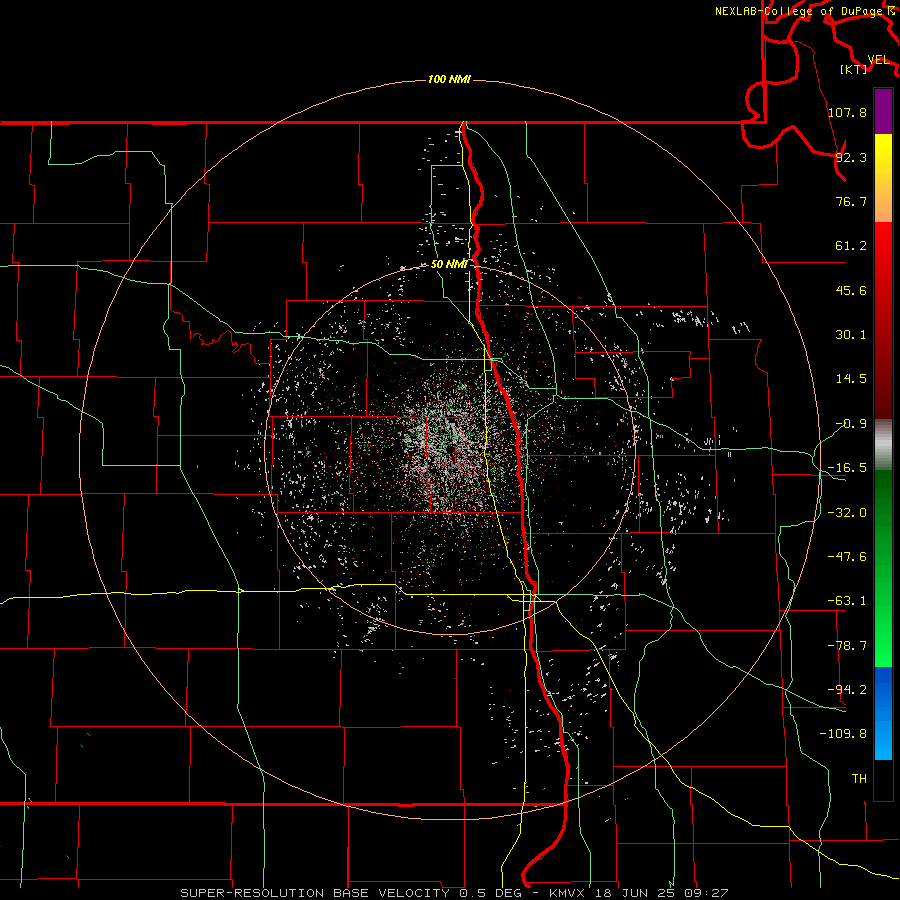The height and width of the screenshot is (900, 900).
Task: Click the -109.8 scale value
Action: tap(843, 734)
